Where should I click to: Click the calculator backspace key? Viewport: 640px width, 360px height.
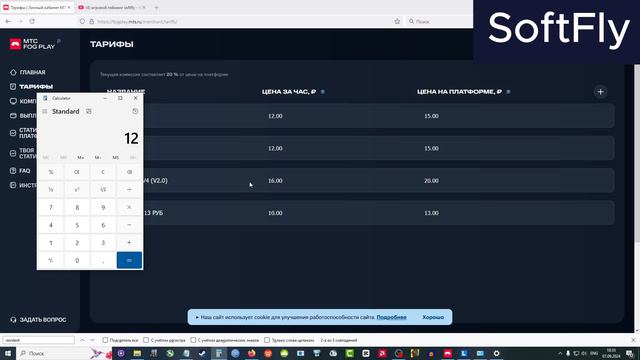(x=129, y=172)
